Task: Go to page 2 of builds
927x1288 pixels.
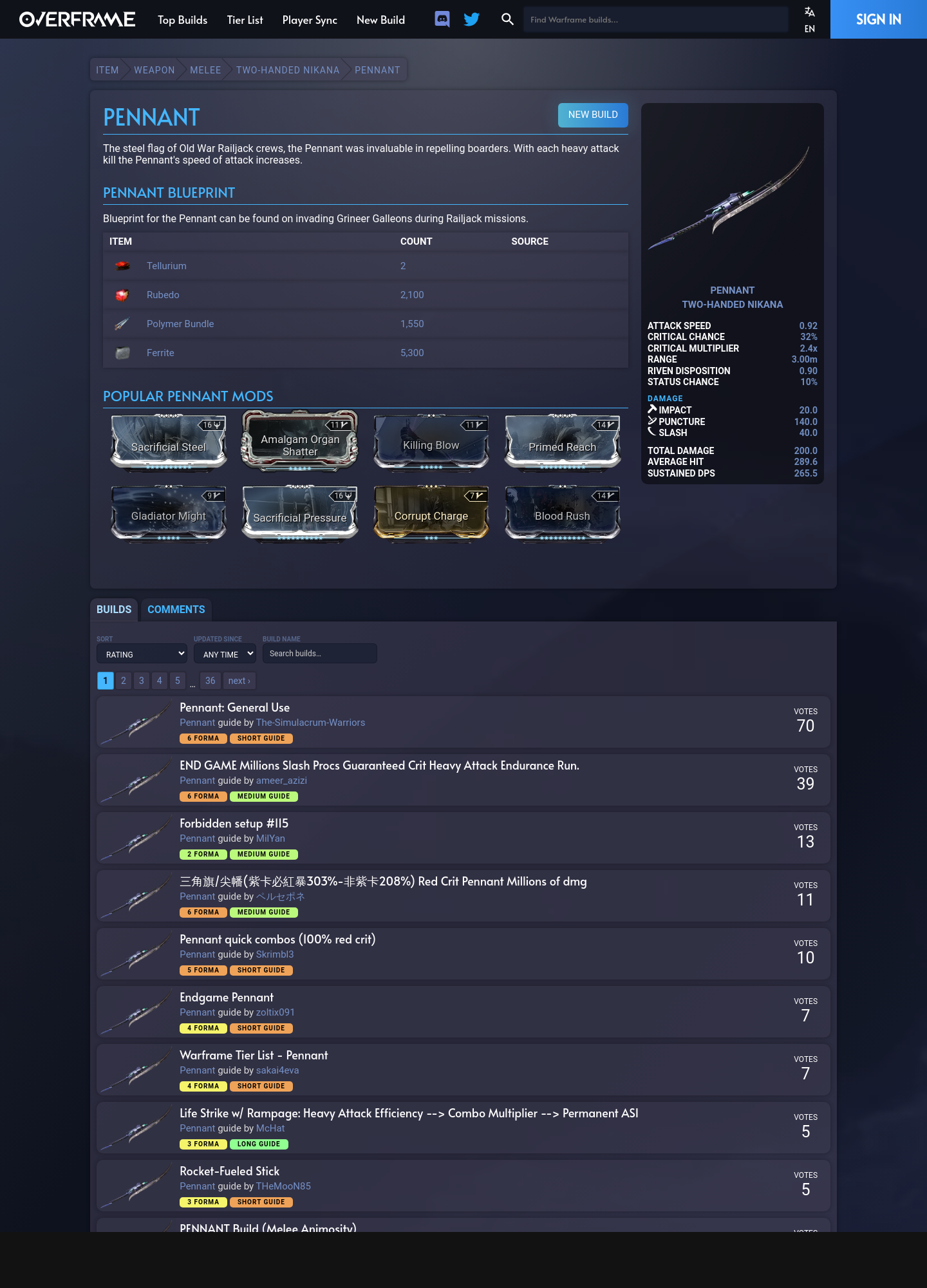Action: coord(124,681)
